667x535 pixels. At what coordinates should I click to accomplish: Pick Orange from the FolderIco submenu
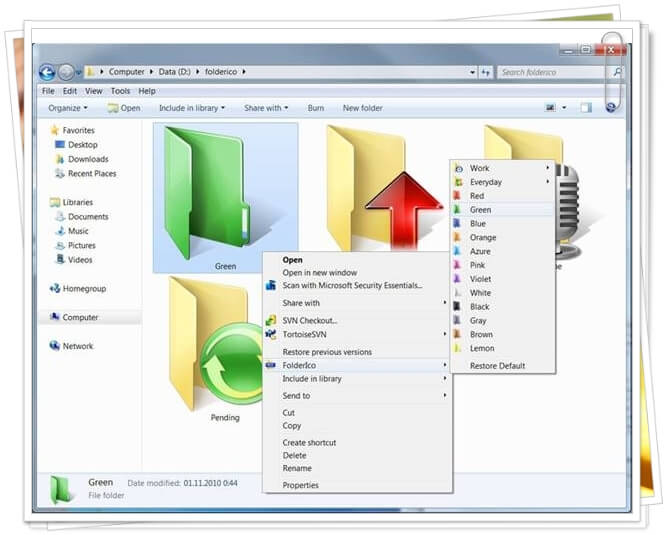click(503, 237)
